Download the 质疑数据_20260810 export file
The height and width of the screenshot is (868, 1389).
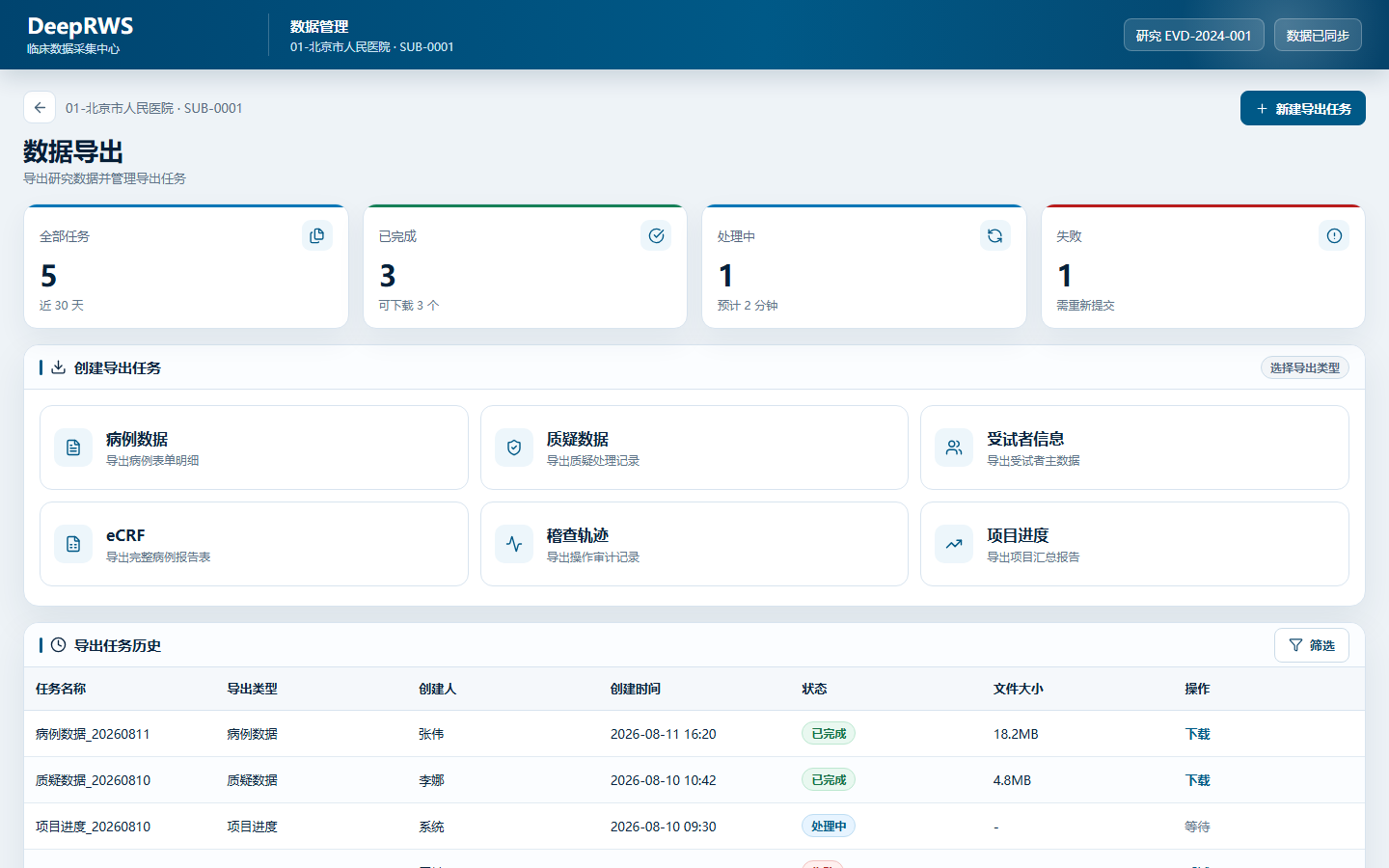[1197, 780]
